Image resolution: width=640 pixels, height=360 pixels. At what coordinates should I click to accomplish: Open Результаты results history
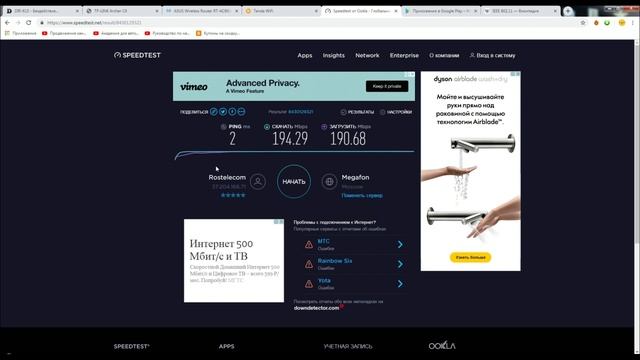[357, 112]
